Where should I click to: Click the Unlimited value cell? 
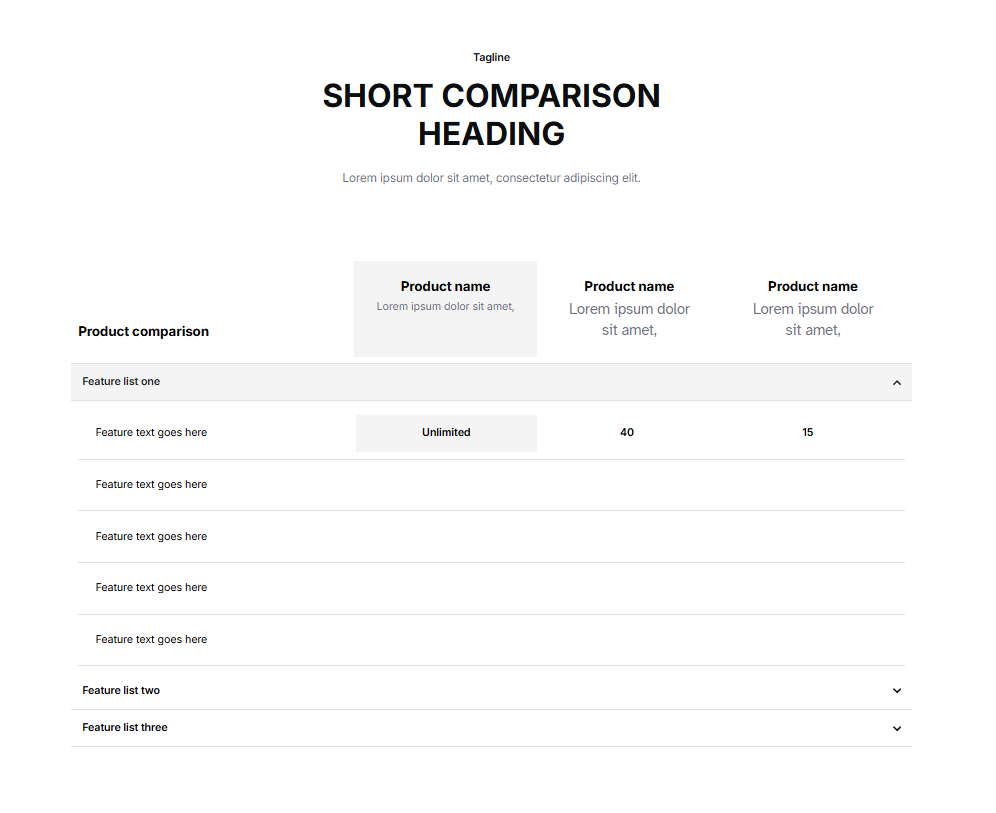[446, 433]
